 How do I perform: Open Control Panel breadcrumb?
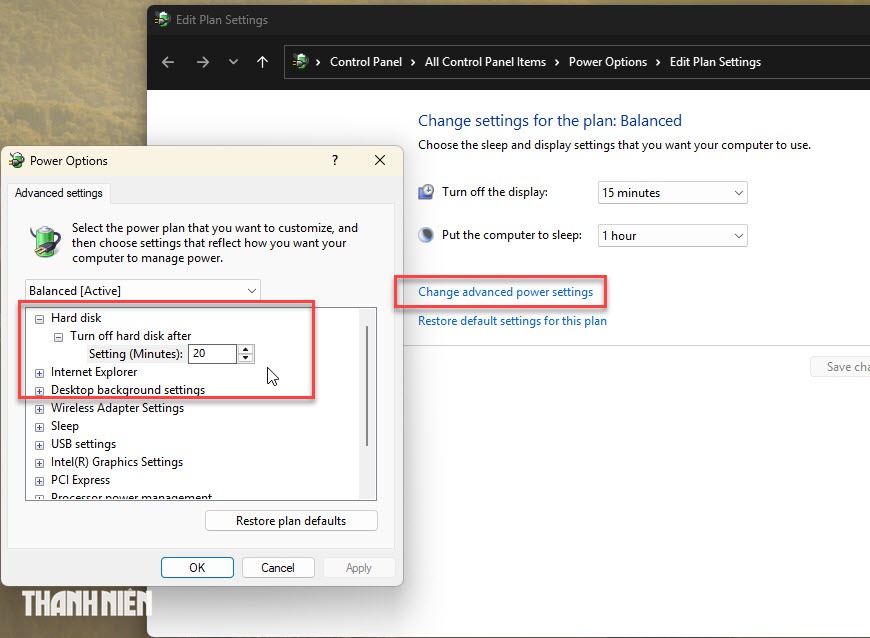pyautogui.click(x=366, y=62)
